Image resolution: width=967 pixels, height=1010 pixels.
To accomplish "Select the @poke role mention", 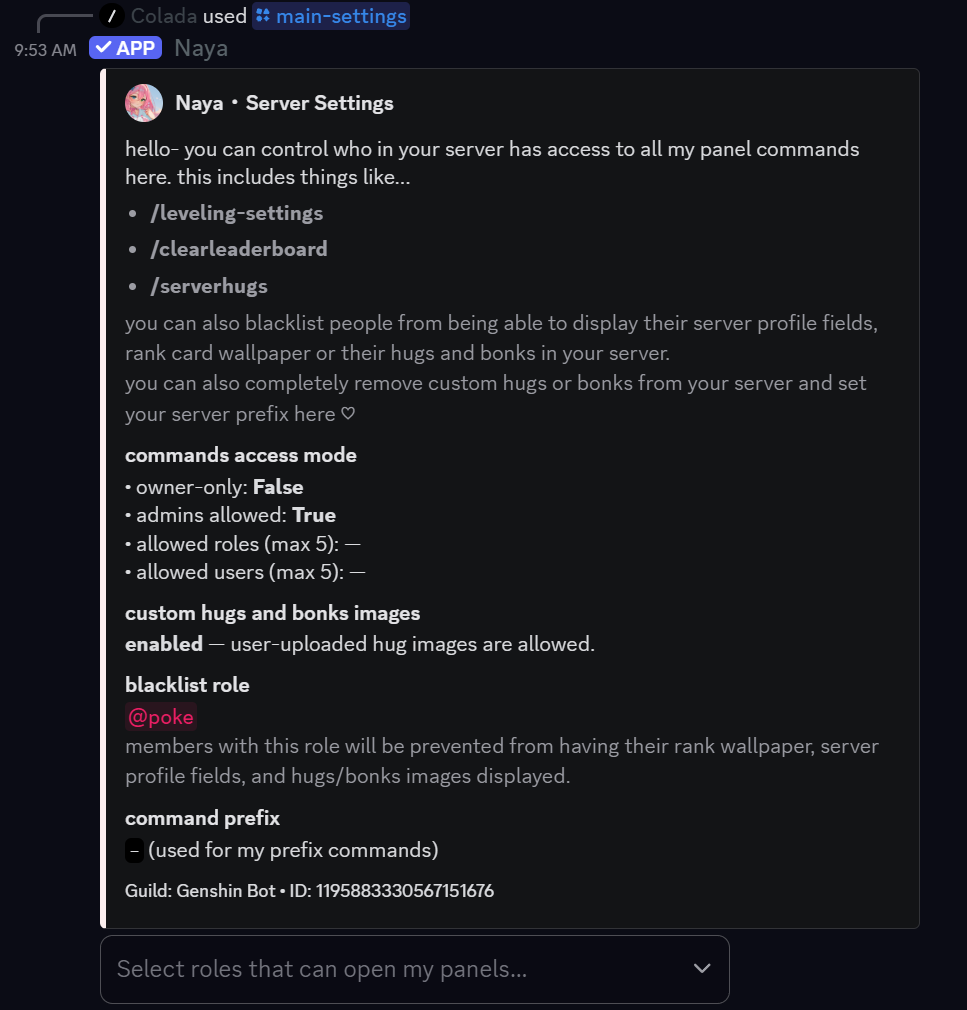I will click(160, 716).
